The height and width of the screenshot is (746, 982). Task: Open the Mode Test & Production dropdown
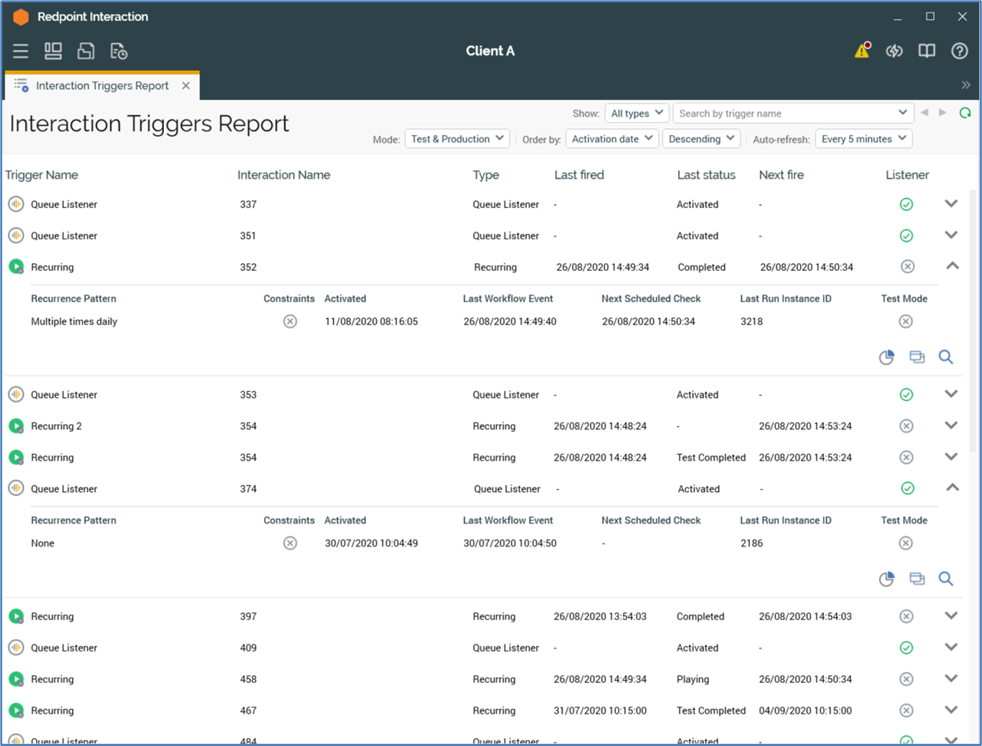(x=457, y=139)
